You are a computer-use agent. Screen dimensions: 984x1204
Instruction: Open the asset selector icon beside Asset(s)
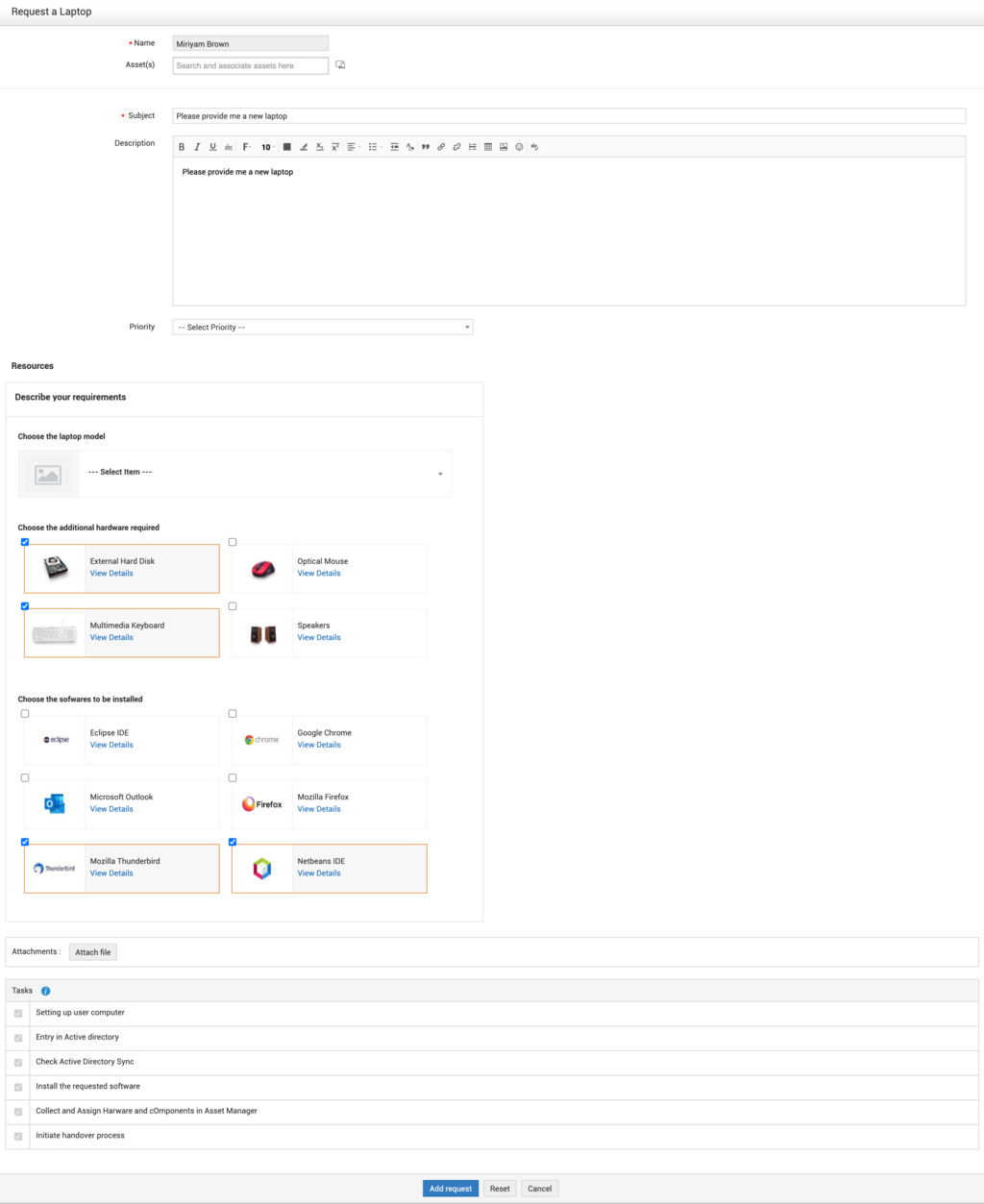(340, 65)
